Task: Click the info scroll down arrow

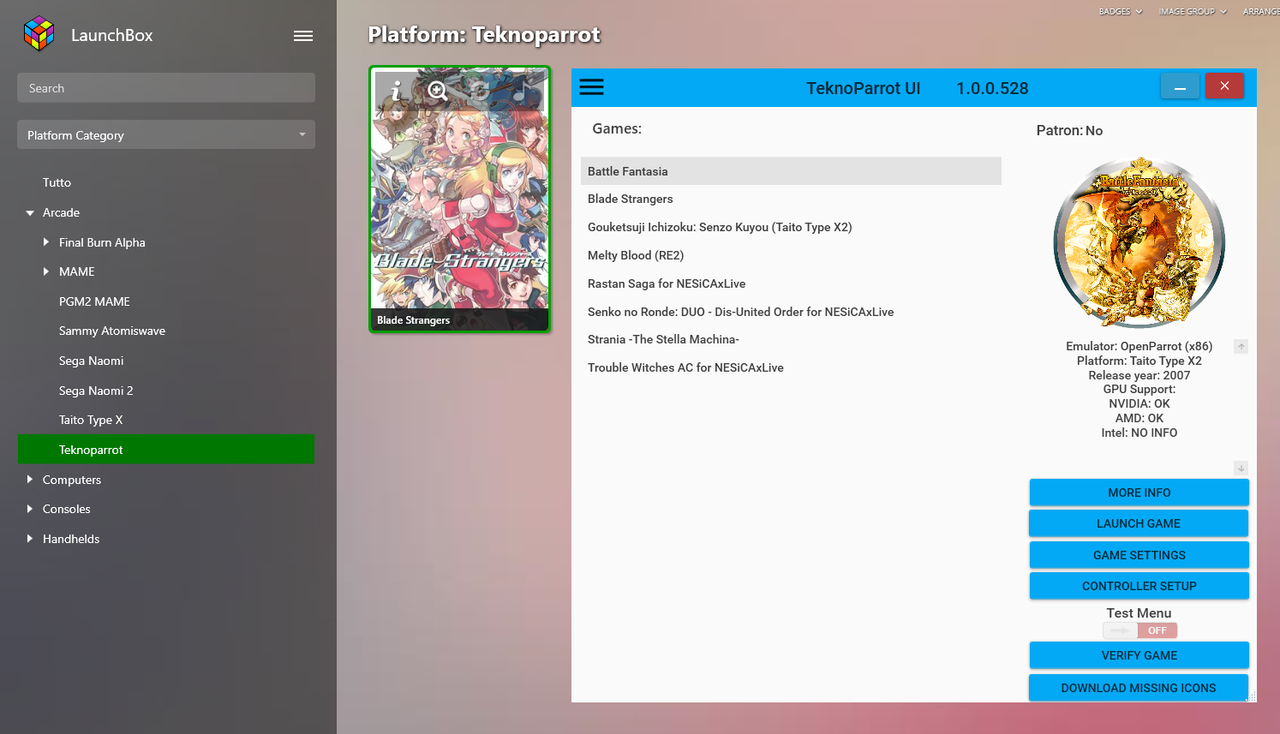Action: 1241,468
